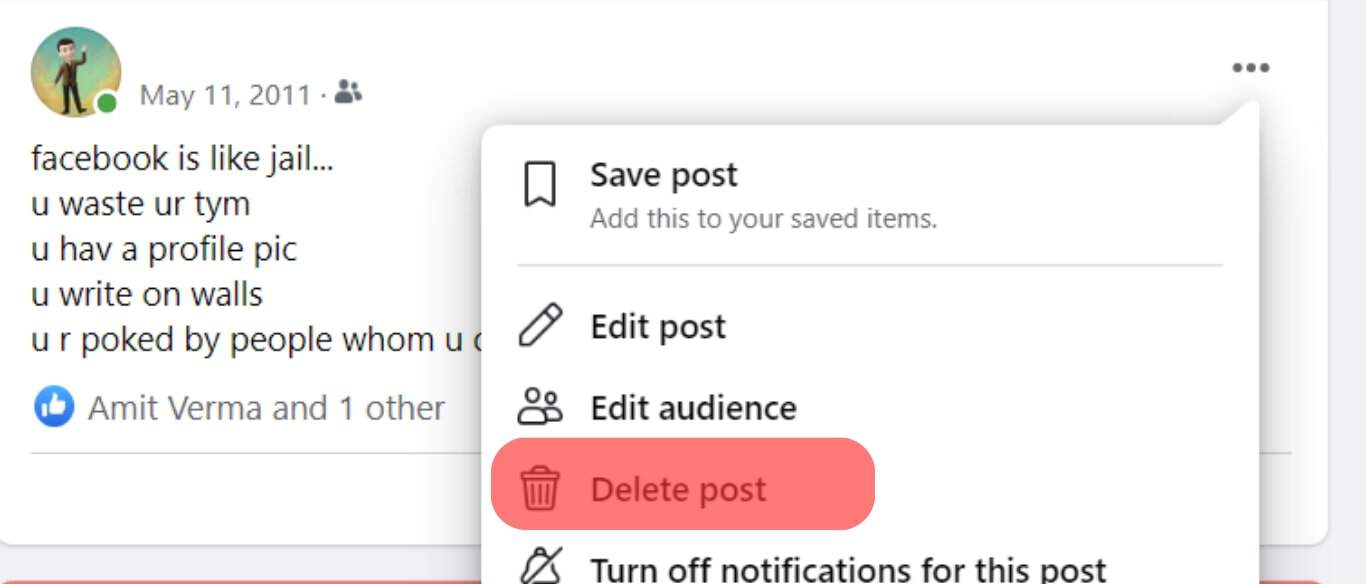Click the text 'facebook is like jail...'
The height and width of the screenshot is (584, 1366).
click(x=182, y=158)
